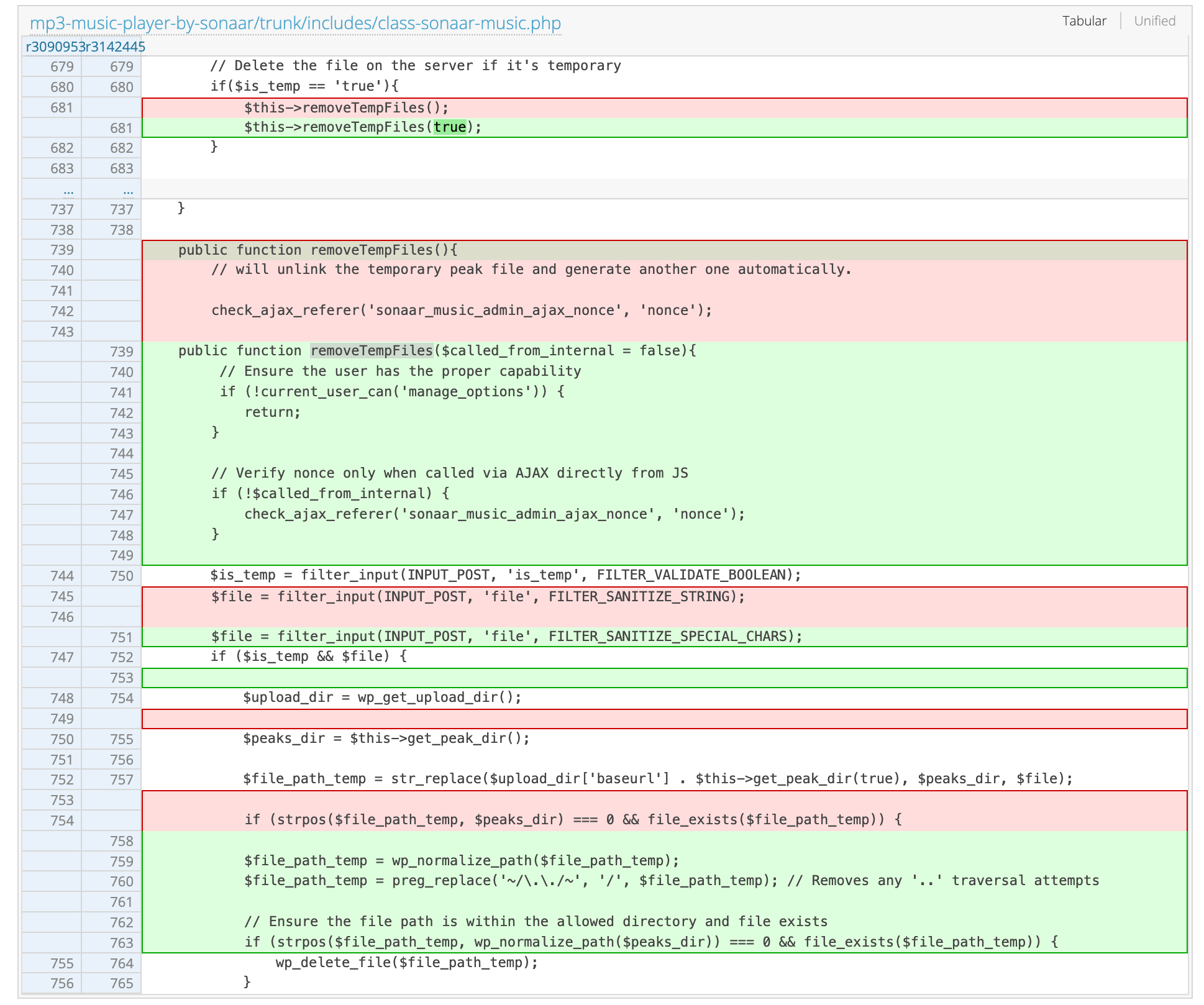The image size is (1204, 1005).
Task: Click new line number 763
Action: tap(121, 944)
